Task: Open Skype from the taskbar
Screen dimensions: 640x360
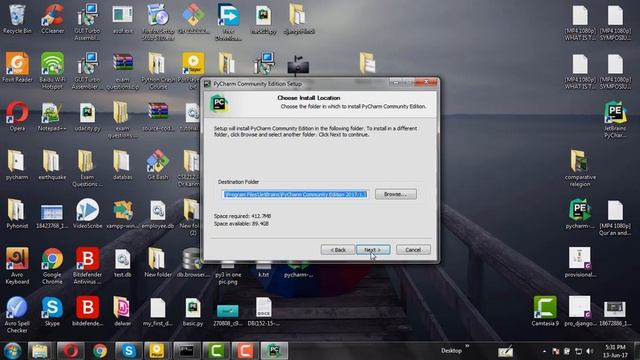Action: tap(129, 351)
